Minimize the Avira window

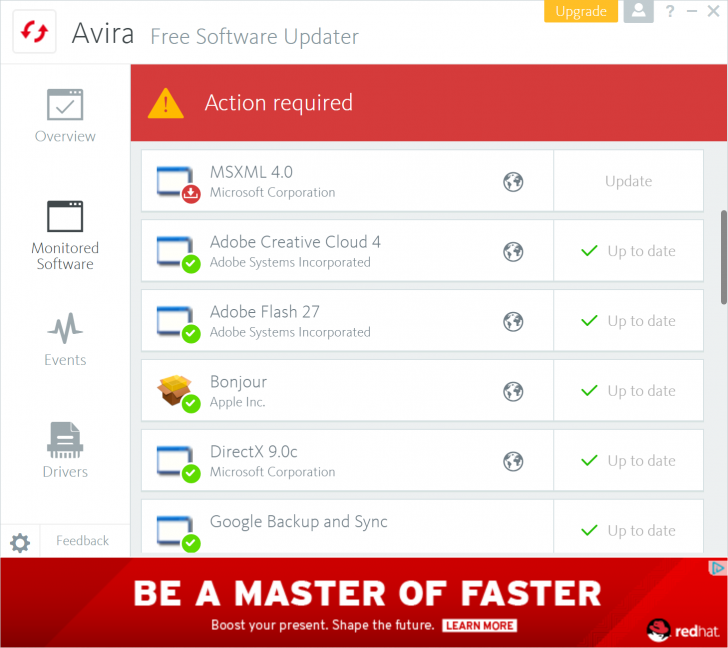(692, 11)
